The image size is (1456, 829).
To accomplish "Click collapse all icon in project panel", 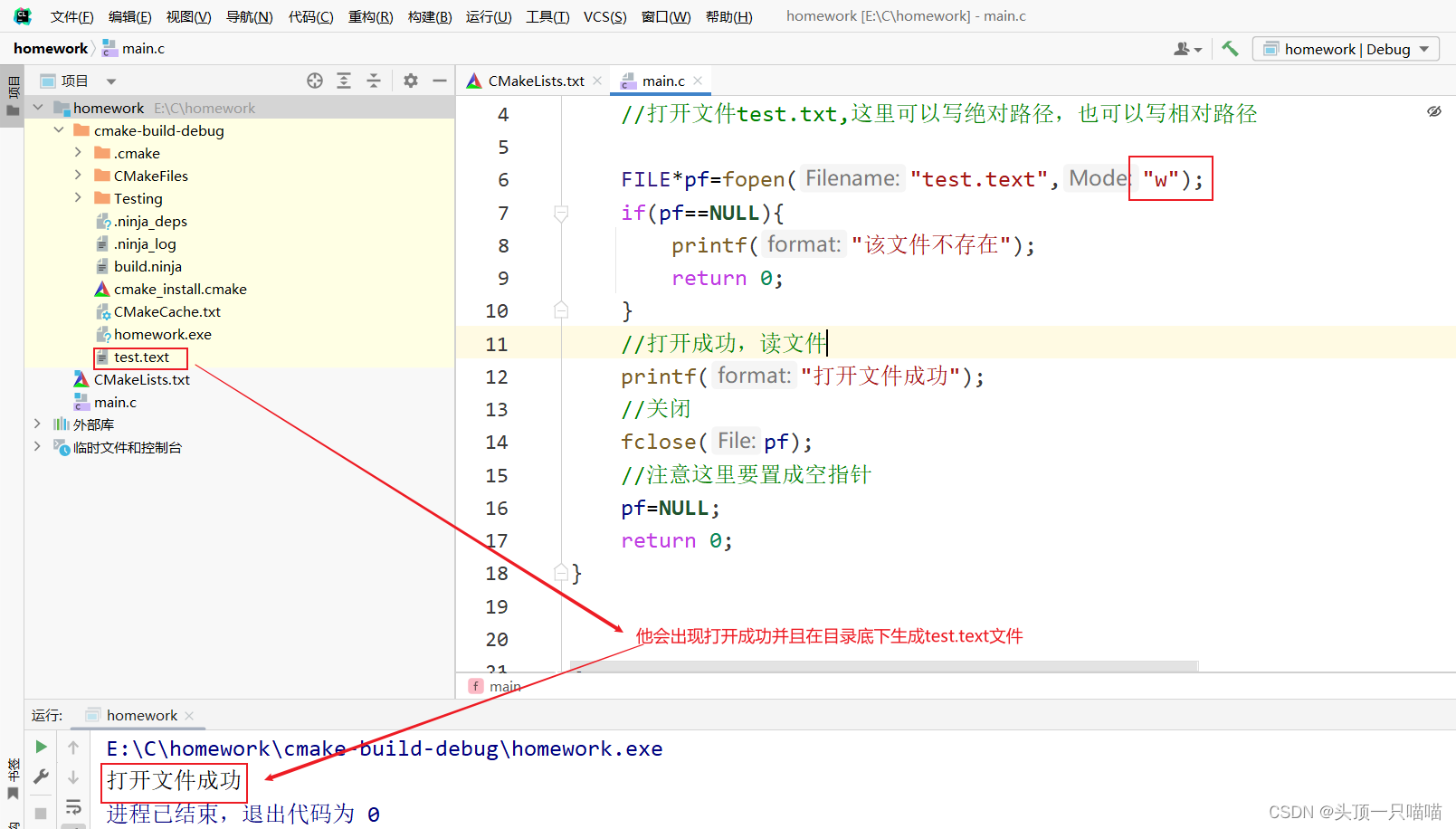I will 374,81.
